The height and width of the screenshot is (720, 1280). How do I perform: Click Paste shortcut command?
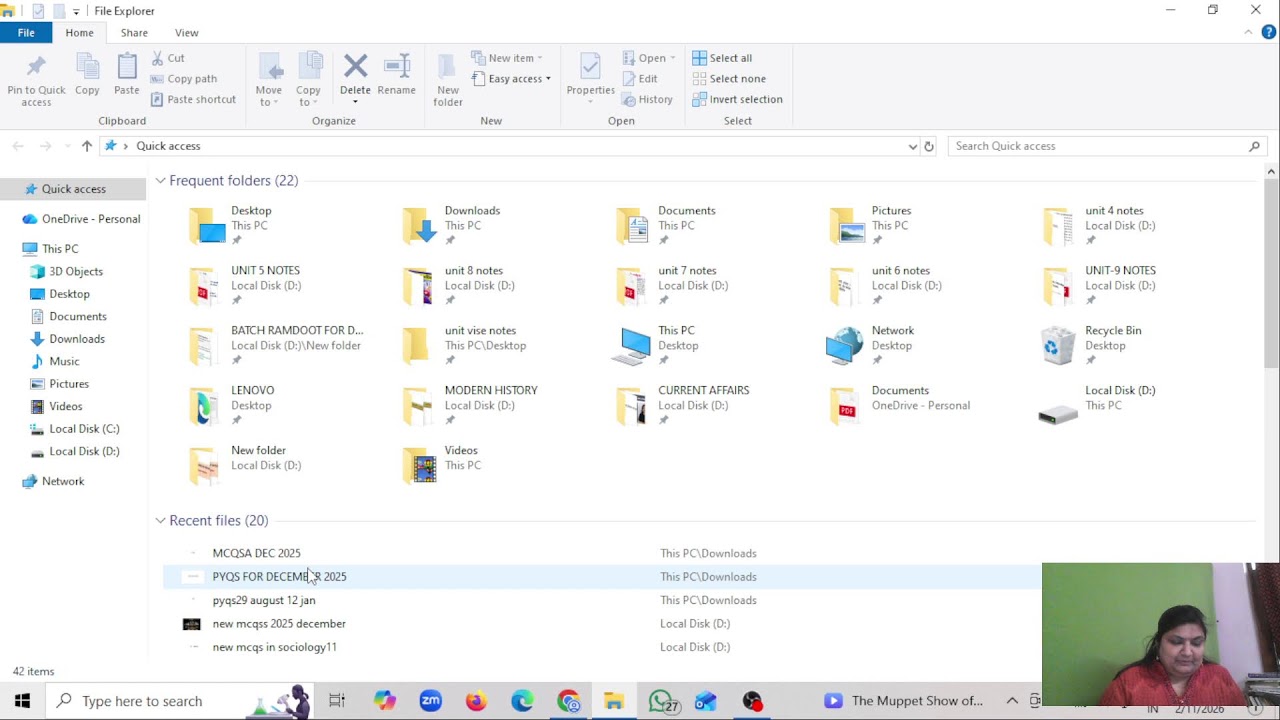click(x=193, y=99)
